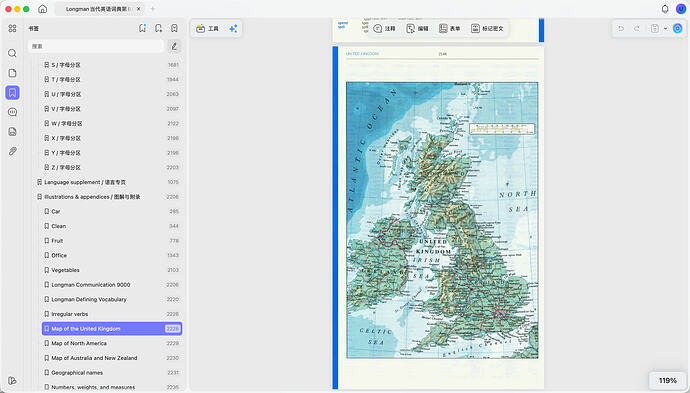Select the Longman document tab

click(99, 9)
